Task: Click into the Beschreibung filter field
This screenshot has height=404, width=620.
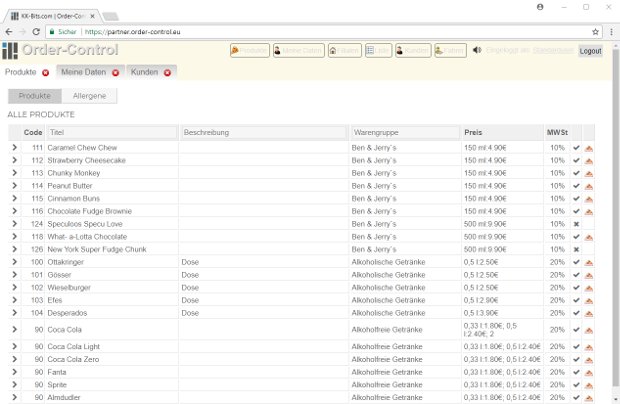Action: 264,132
